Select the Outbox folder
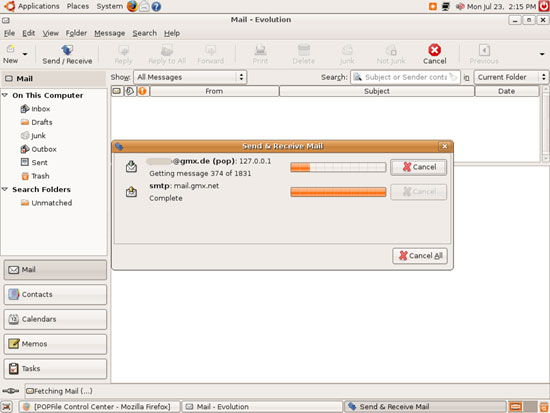Image resolution: width=550 pixels, height=413 pixels. click(x=38, y=149)
